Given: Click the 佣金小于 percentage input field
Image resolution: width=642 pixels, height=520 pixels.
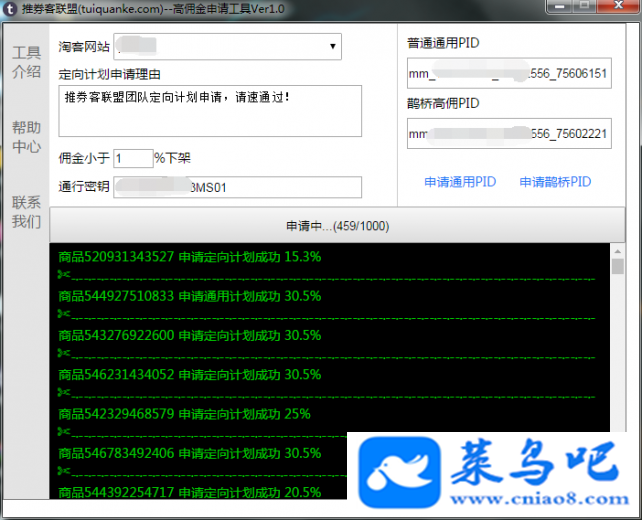Looking at the screenshot, I should tap(133, 158).
